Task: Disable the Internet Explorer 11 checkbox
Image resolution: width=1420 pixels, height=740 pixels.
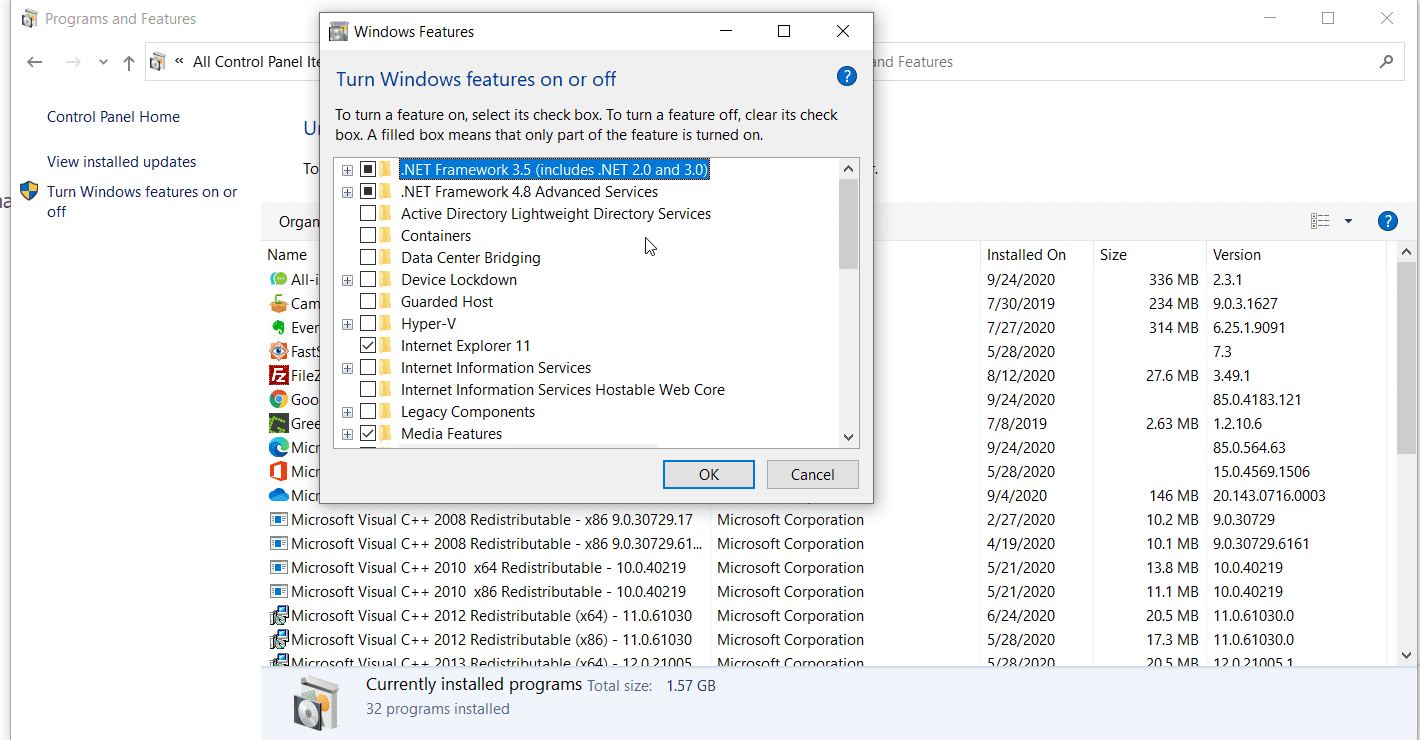Action: pyautogui.click(x=368, y=346)
